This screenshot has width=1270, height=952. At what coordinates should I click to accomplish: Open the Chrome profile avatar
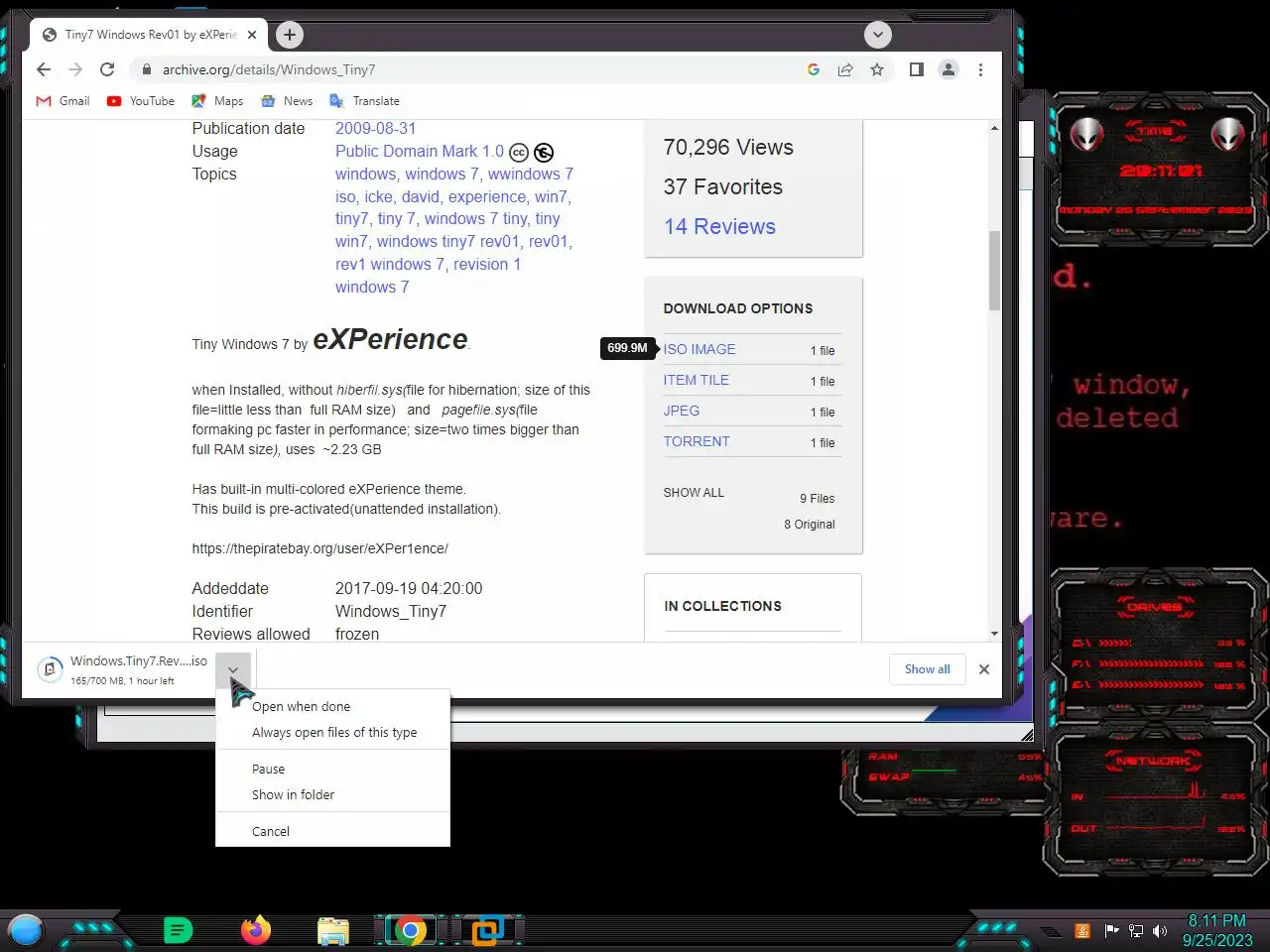[949, 69]
